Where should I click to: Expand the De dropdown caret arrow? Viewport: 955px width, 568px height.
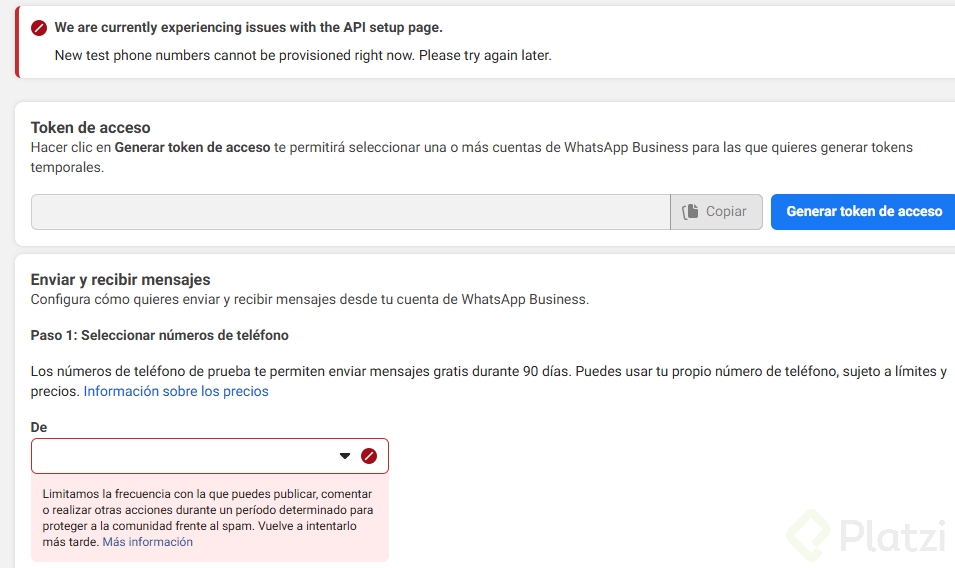345,456
